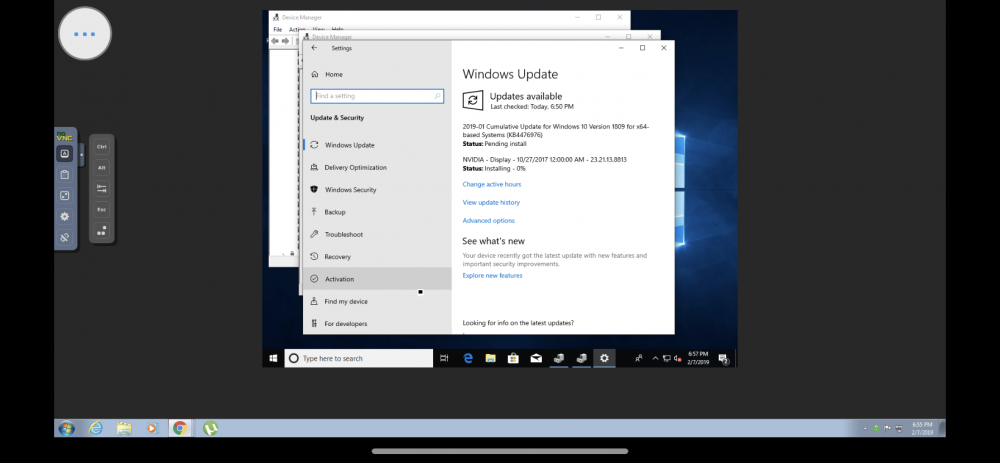Image resolution: width=1000 pixels, height=463 pixels.
Task: Open Windows Explorer on Windows 7 taskbar
Action: pyautogui.click(x=124, y=428)
